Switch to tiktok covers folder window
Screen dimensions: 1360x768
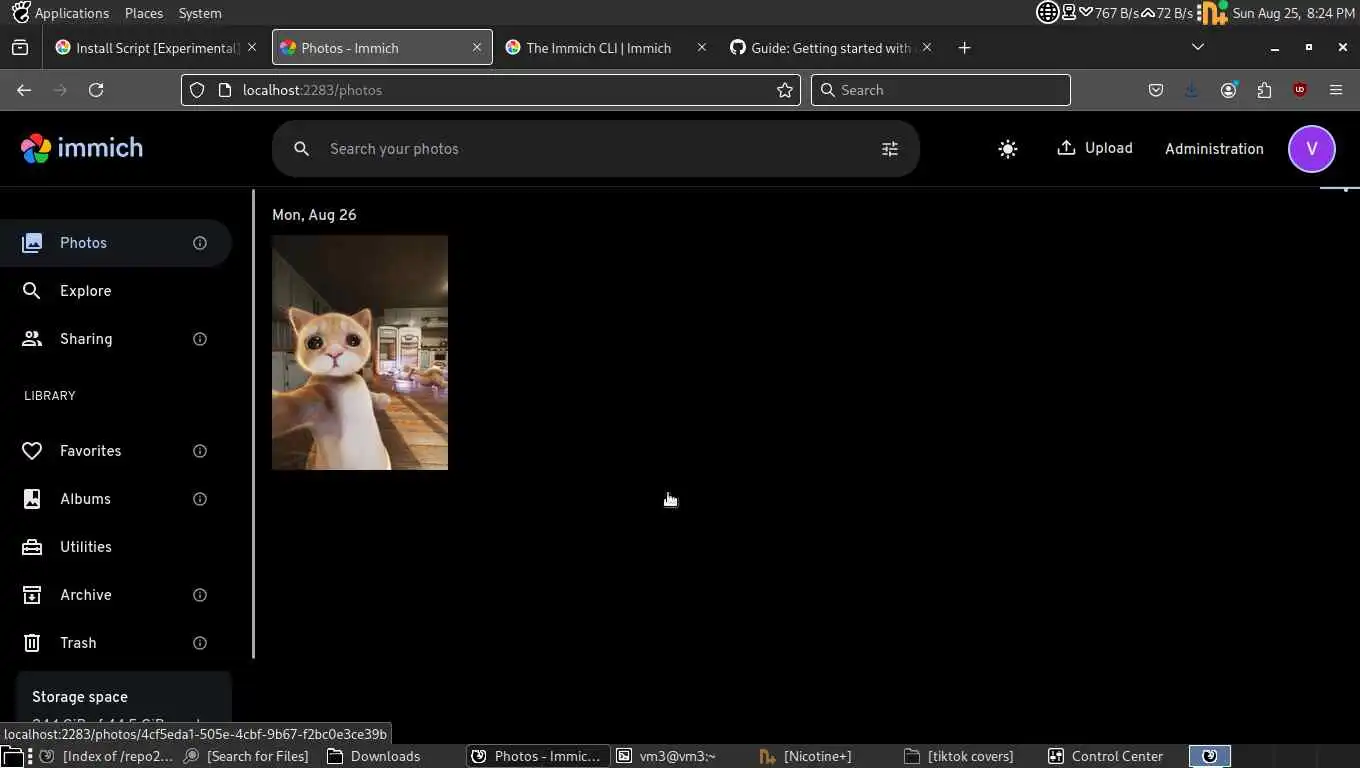969,756
